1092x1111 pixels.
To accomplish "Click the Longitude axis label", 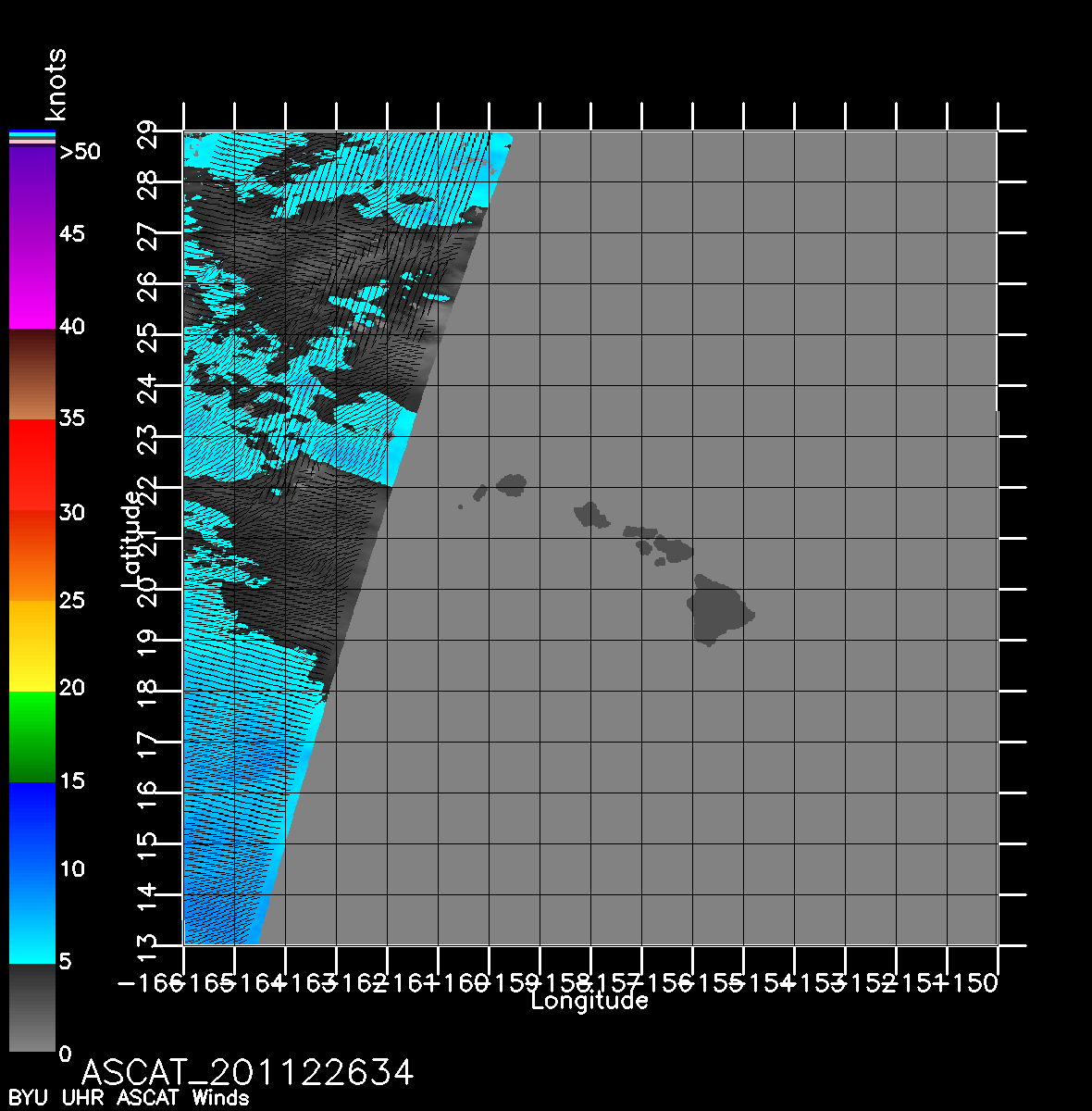I will coord(589,1000).
